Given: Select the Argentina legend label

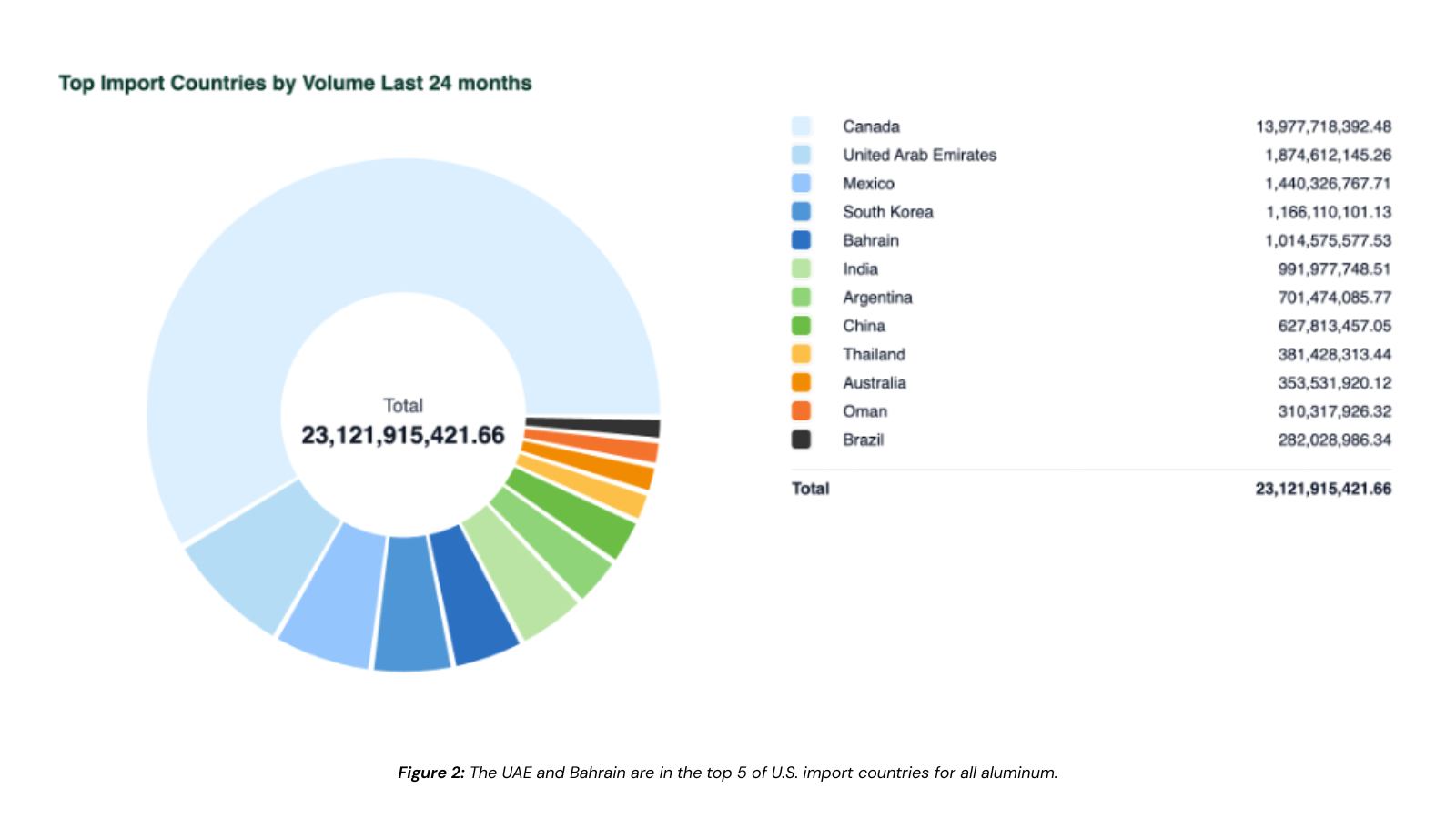Looking at the screenshot, I should click(x=877, y=298).
